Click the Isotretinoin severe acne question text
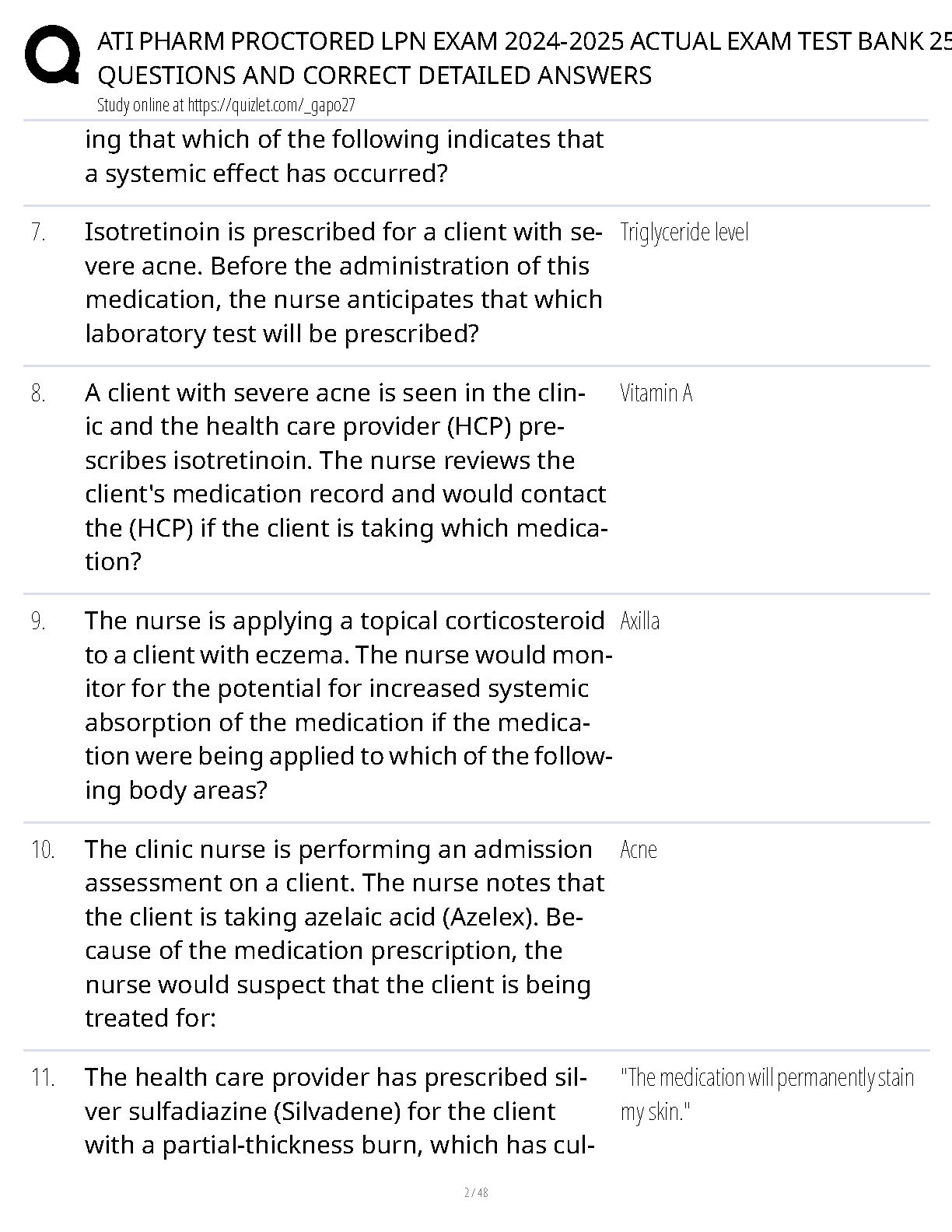Image resolution: width=952 pixels, height=1232 pixels. click(344, 282)
